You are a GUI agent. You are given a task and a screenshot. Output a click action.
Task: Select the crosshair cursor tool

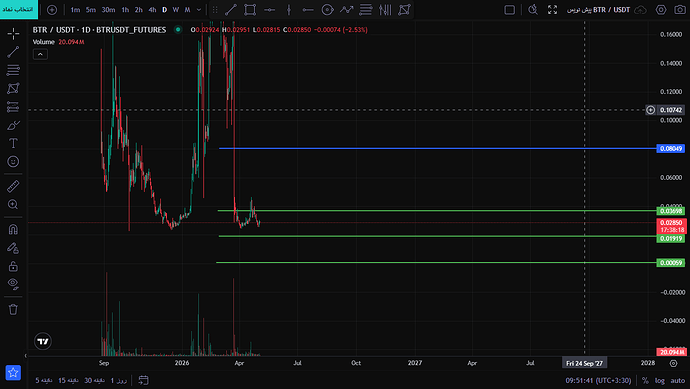coord(13,33)
